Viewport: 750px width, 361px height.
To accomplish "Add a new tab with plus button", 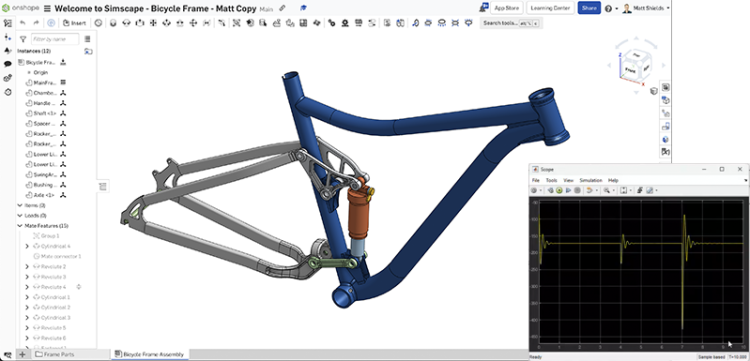I will pyautogui.click(x=22, y=354).
